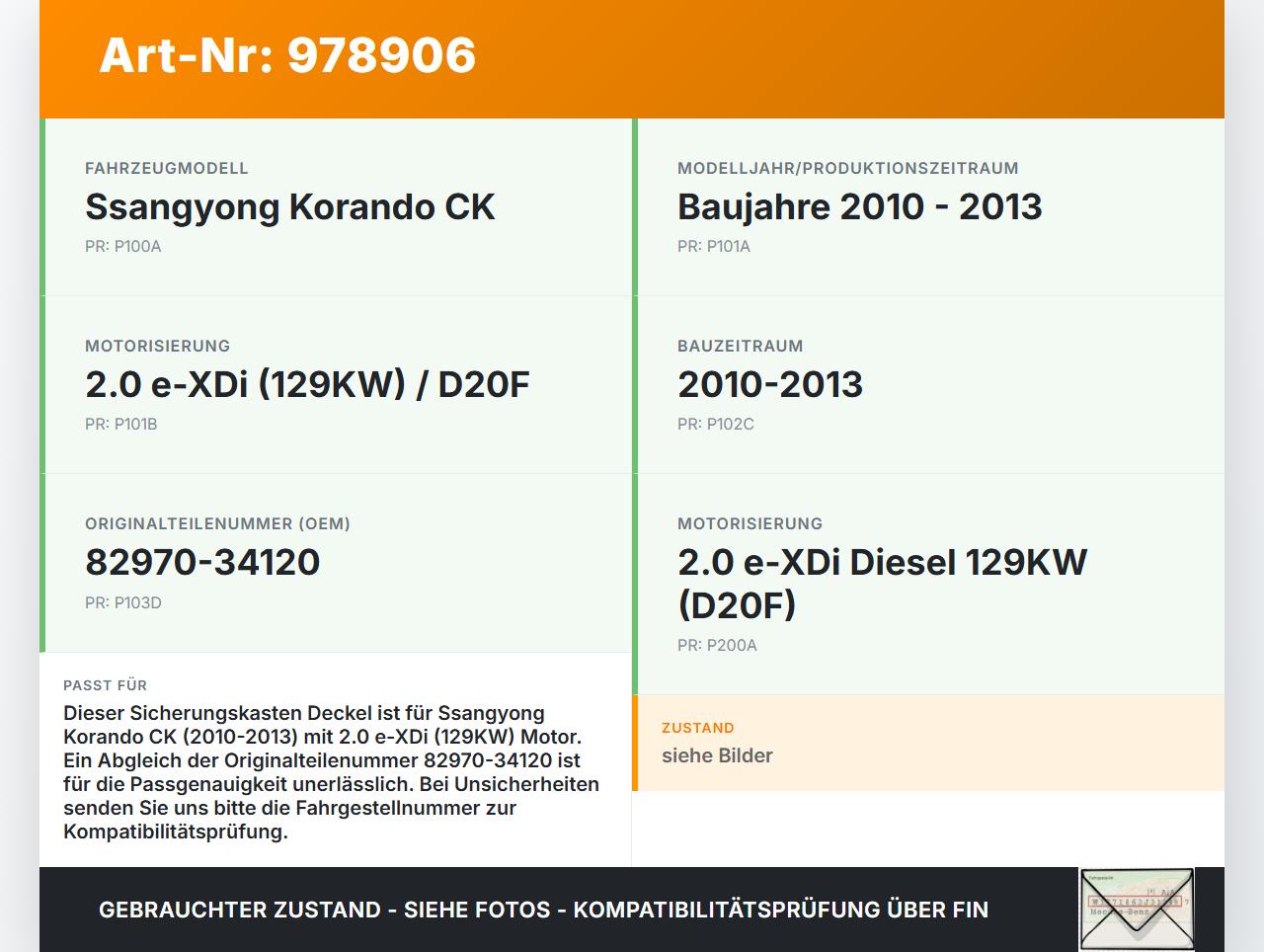Click the Baujahre 2010 - 2013 value

tap(859, 207)
